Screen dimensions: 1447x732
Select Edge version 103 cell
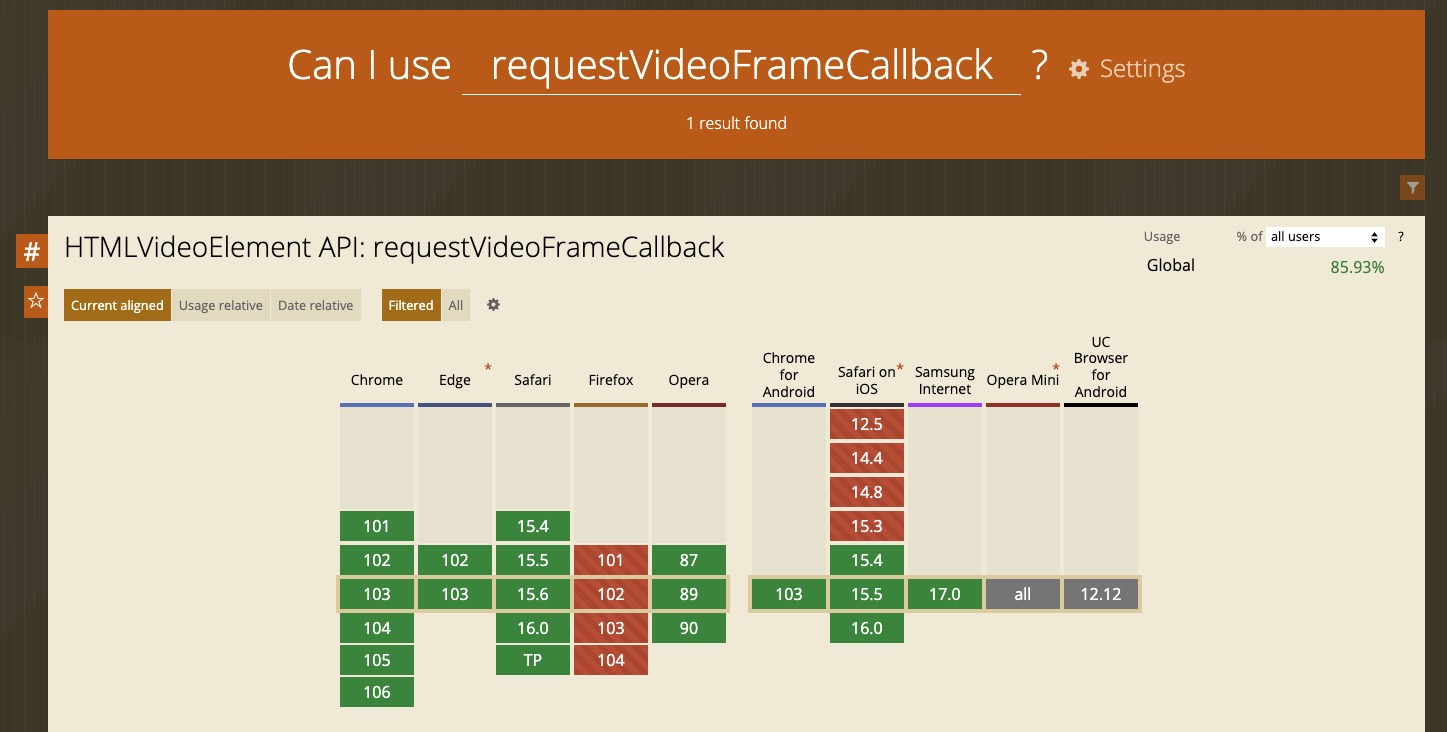click(x=455, y=594)
